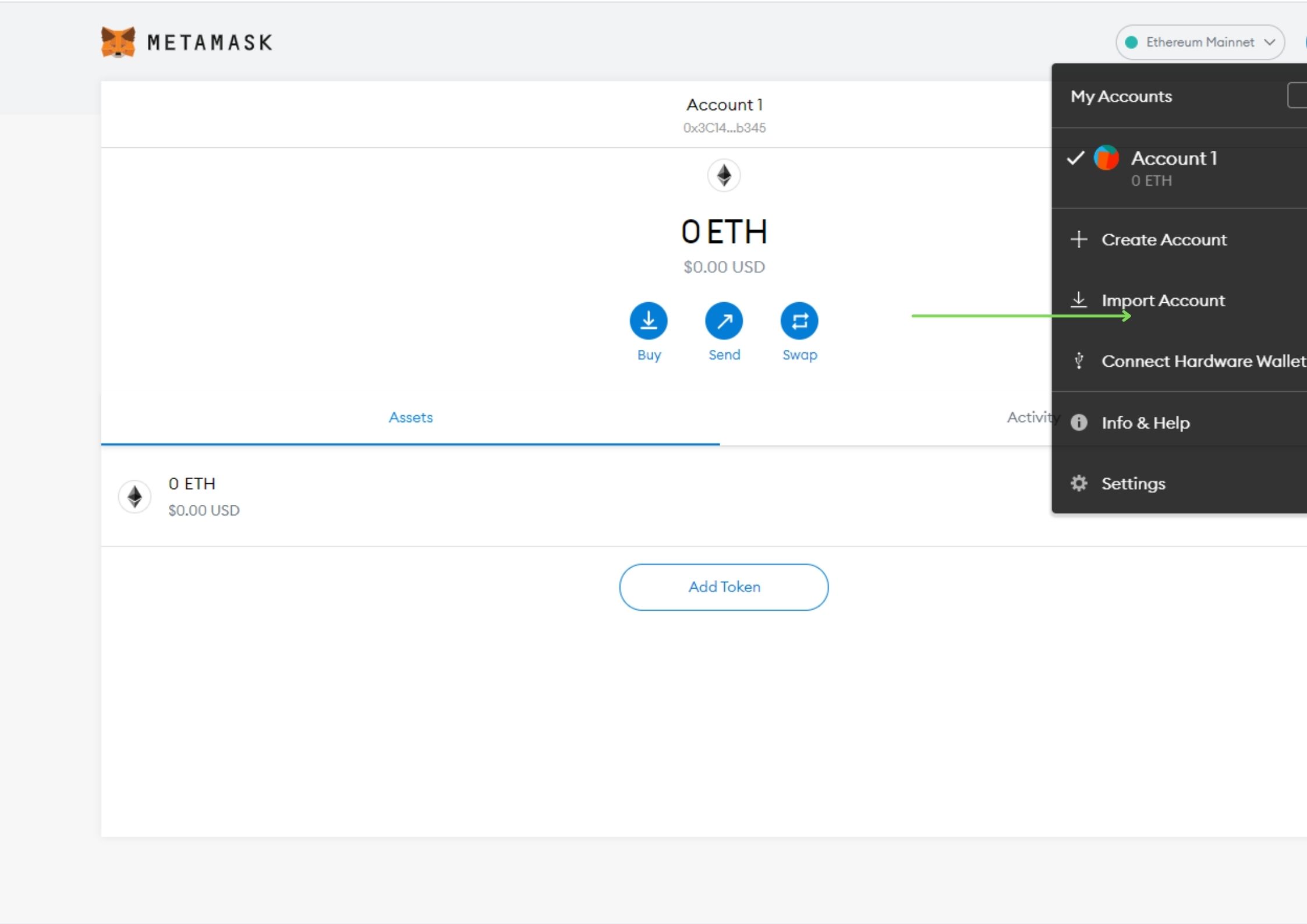Choose Create Account from the menu

(1180, 239)
